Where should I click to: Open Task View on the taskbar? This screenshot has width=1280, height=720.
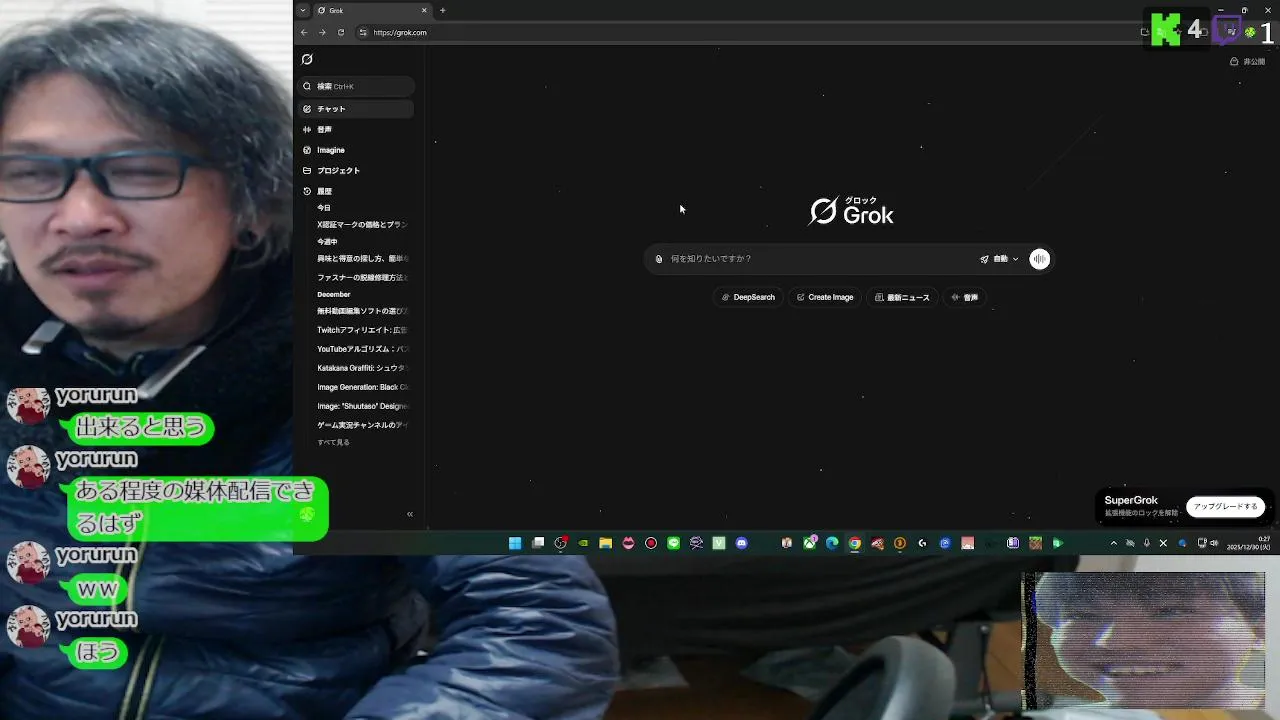point(538,543)
